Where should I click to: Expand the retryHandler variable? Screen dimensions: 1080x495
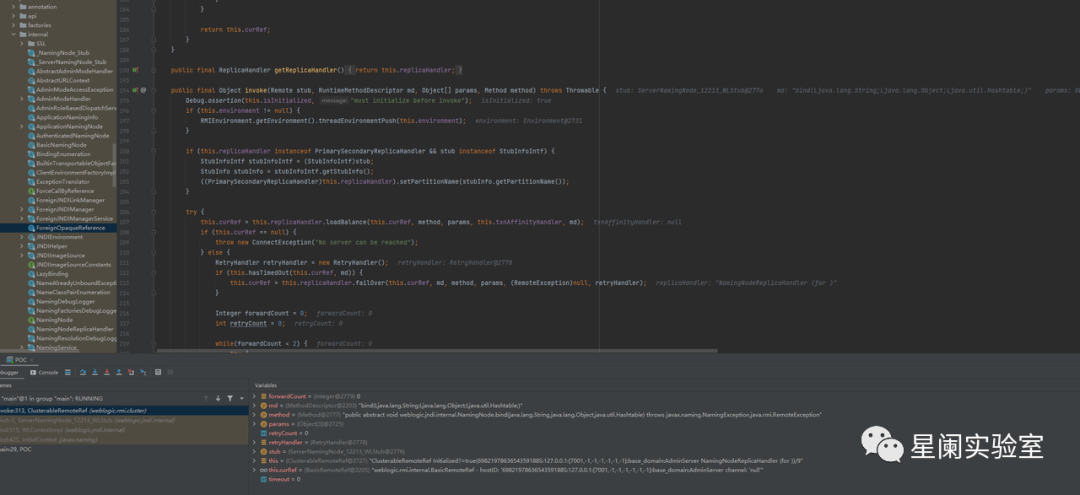click(x=254, y=442)
